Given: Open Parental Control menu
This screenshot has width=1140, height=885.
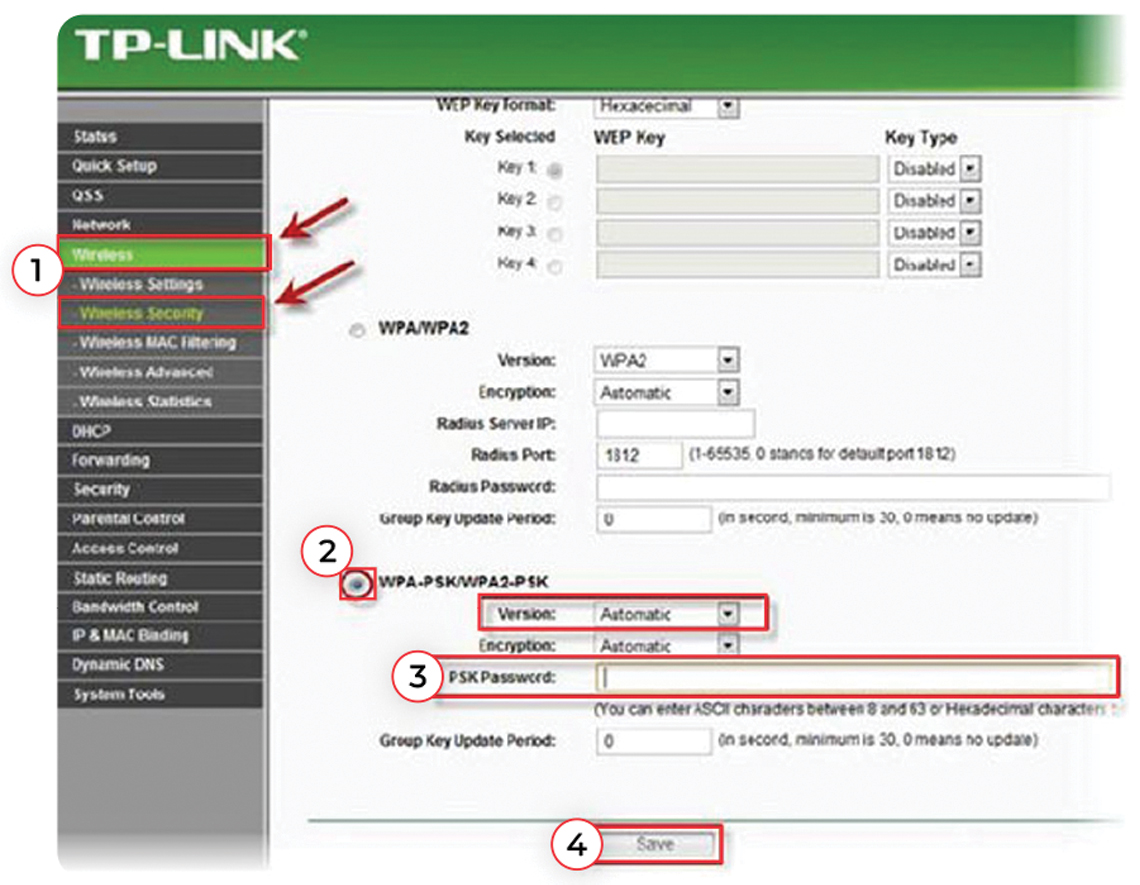Looking at the screenshot, I should (160, 518).
